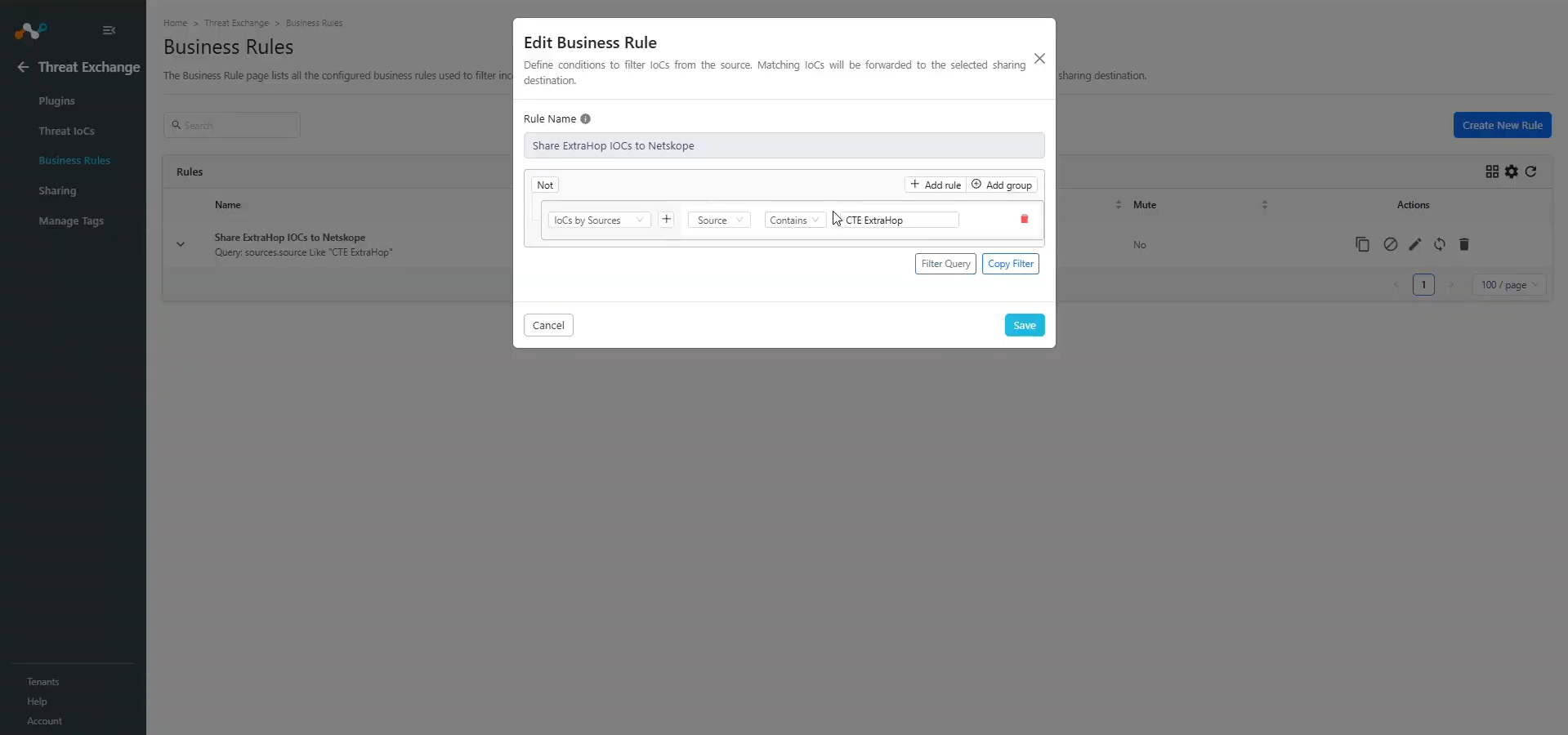Open table settings gear icon

point(1511,171)
